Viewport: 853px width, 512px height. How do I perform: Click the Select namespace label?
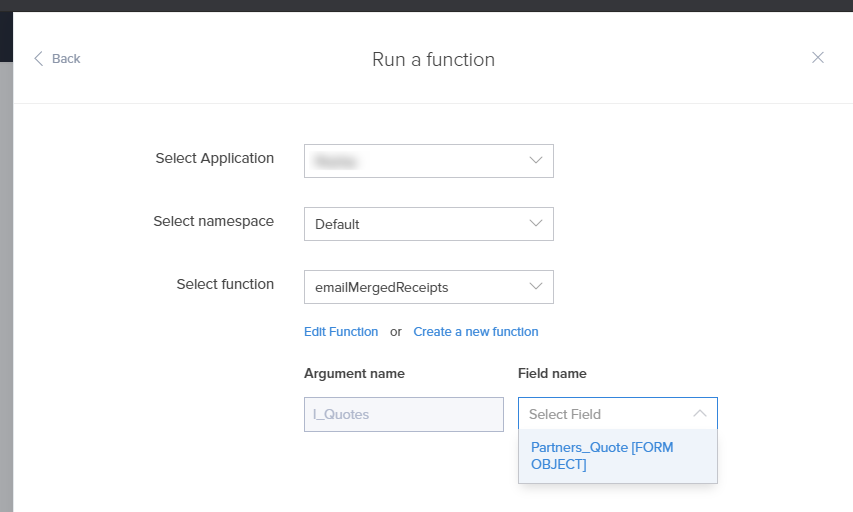(213, 221)
